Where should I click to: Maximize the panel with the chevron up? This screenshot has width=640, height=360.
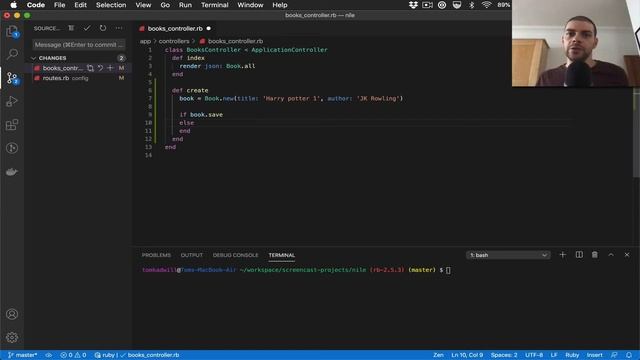611,255
